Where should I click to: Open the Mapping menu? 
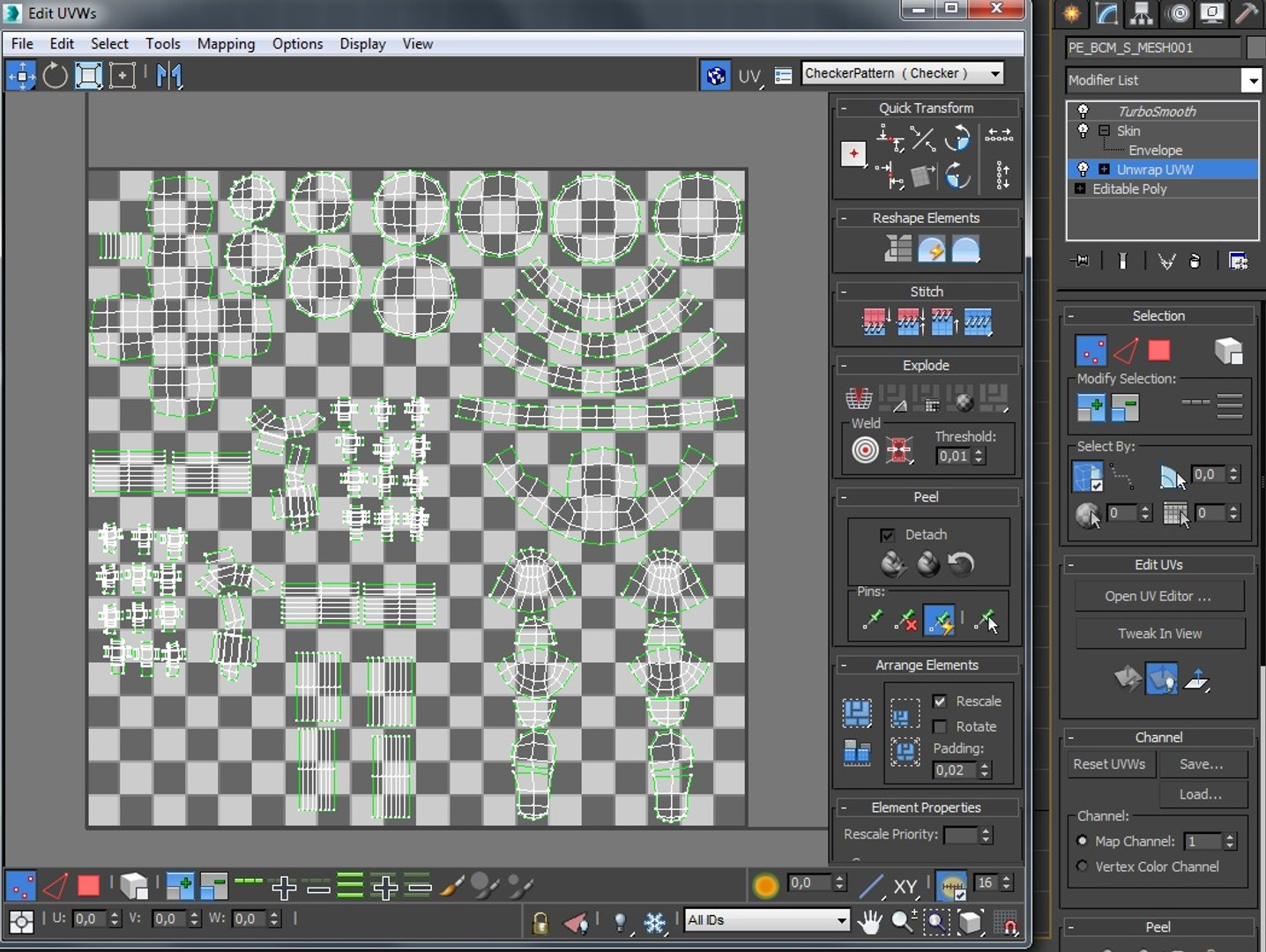click(x=226, y=44)
